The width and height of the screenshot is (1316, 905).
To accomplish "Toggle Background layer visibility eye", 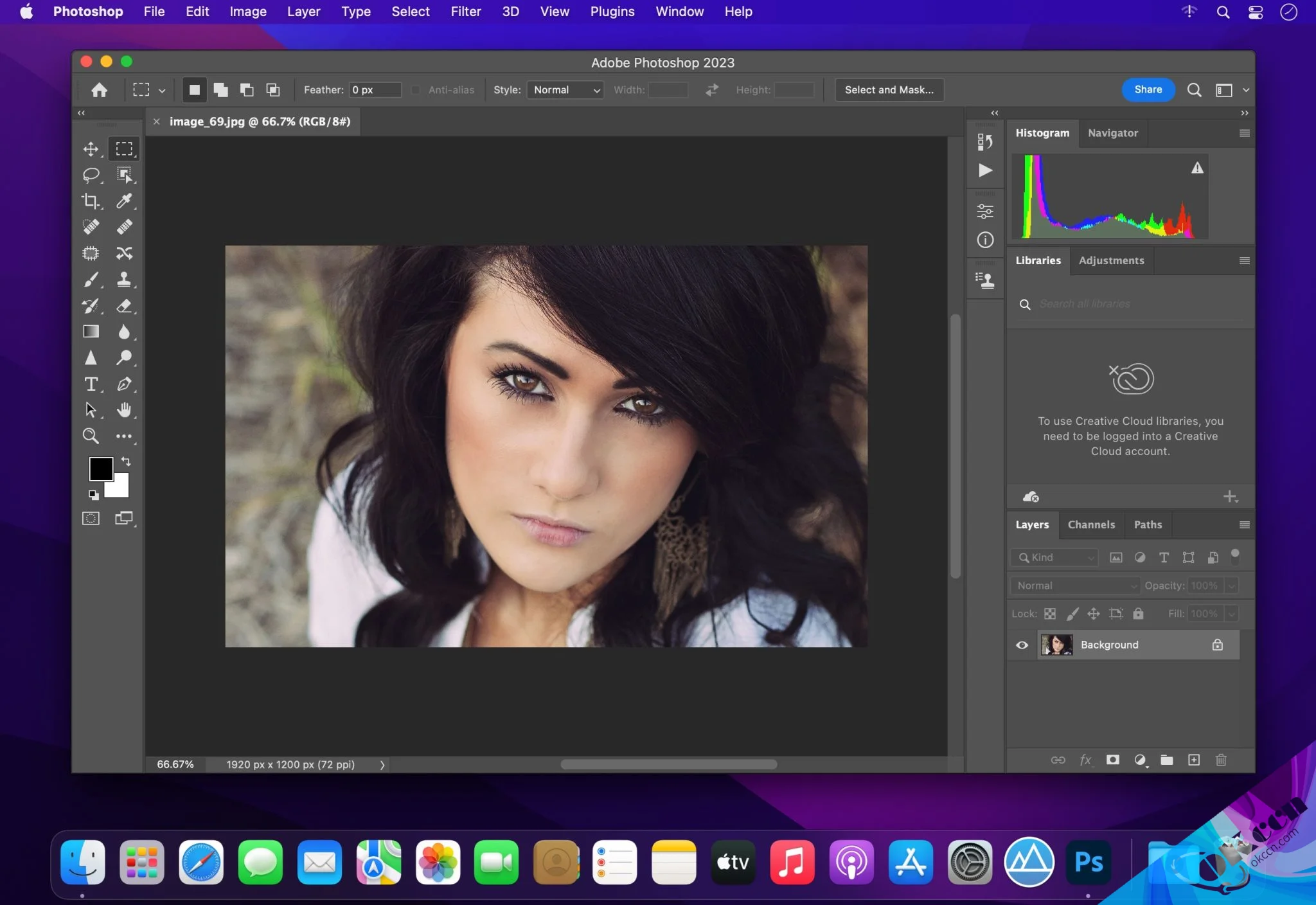I will click(1022, 645).
